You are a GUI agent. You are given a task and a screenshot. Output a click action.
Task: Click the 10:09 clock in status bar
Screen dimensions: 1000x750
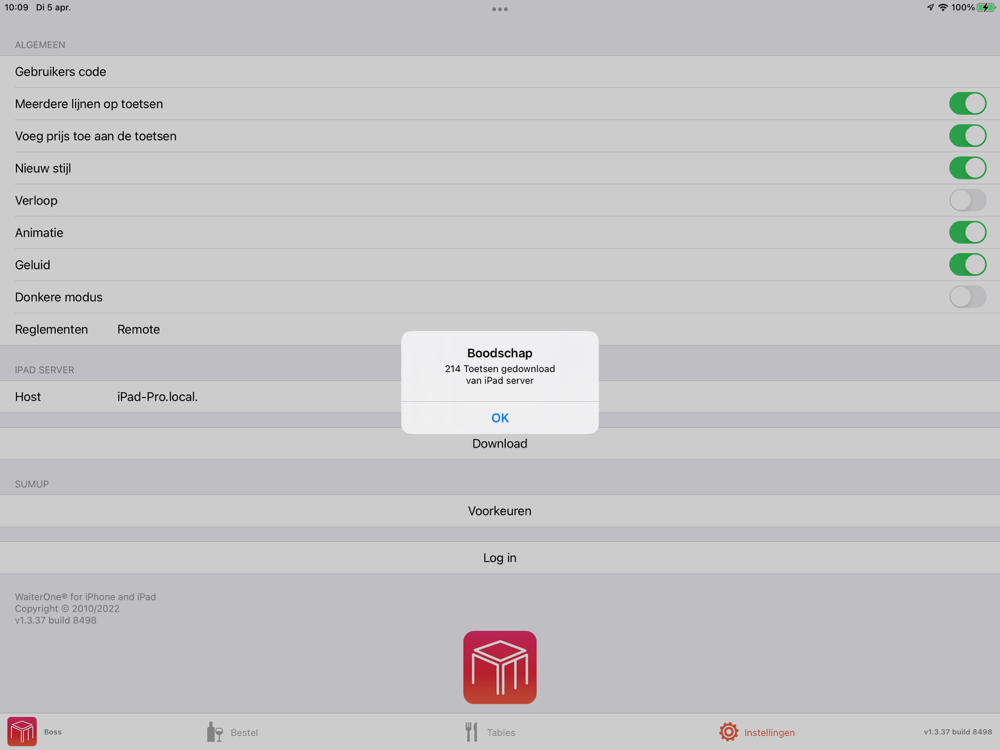point(16,8)
